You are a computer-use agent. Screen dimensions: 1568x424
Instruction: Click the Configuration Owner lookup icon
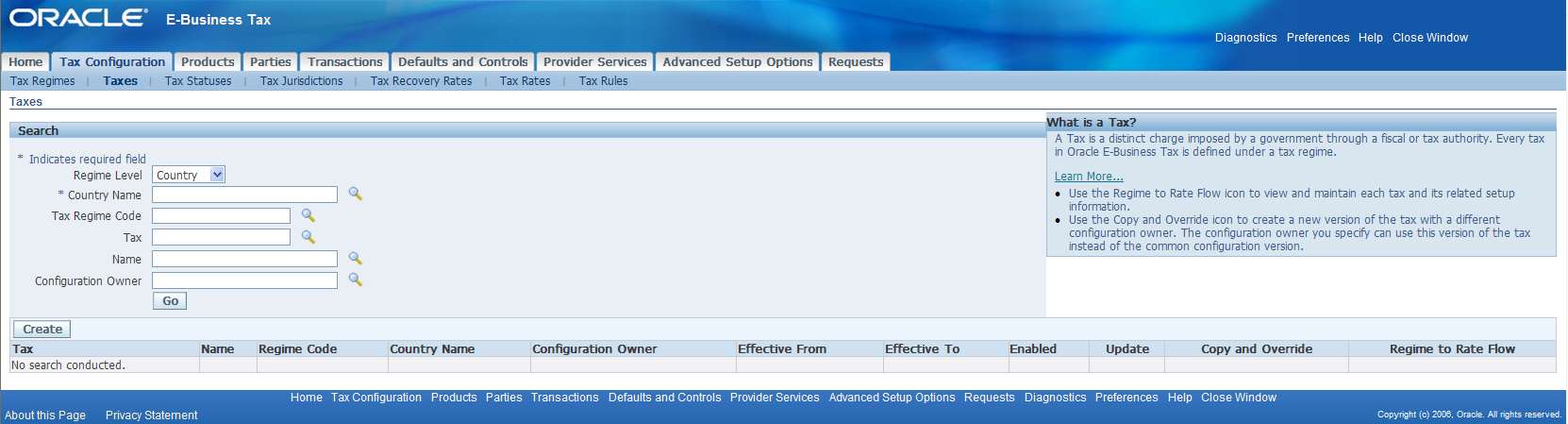355,280
